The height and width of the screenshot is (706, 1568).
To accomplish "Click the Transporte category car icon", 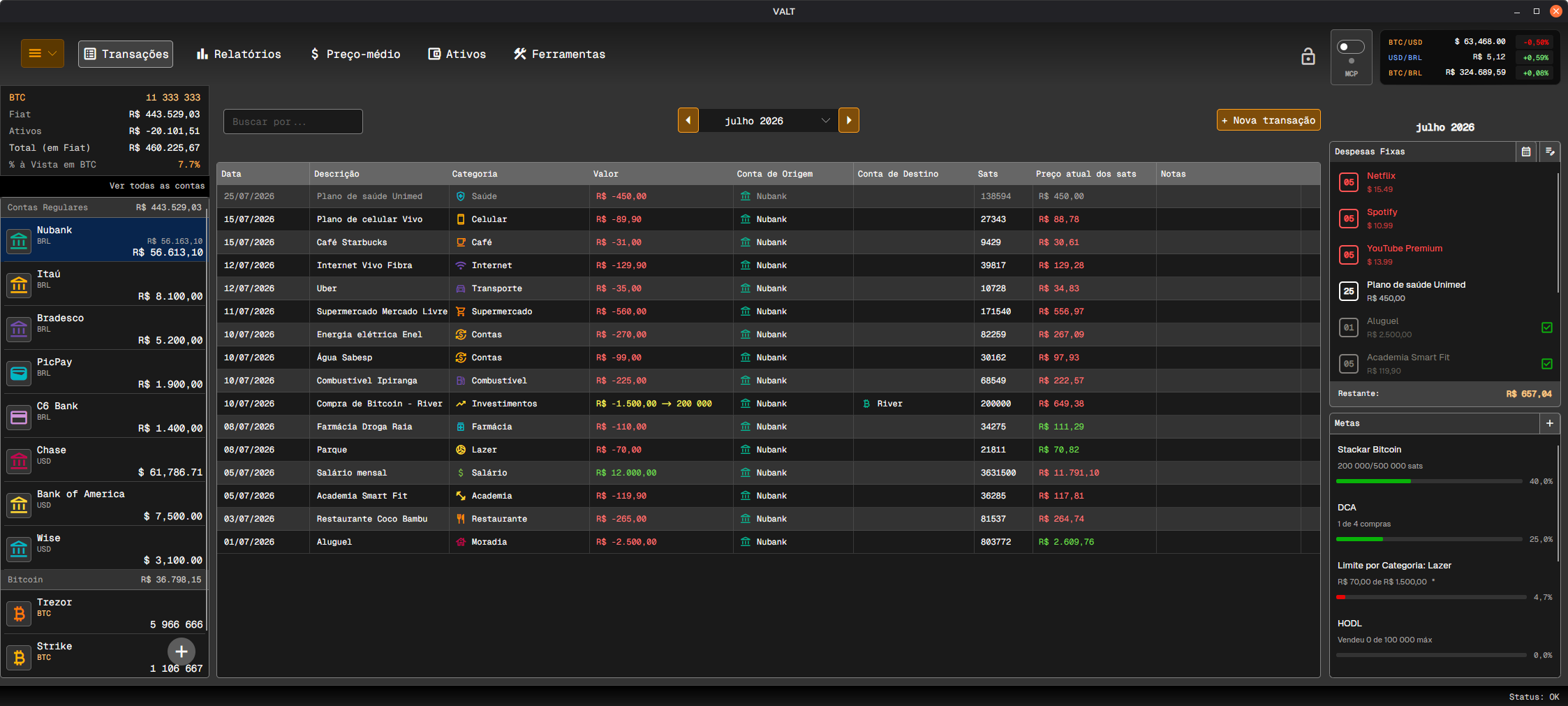I will [461, 288].
